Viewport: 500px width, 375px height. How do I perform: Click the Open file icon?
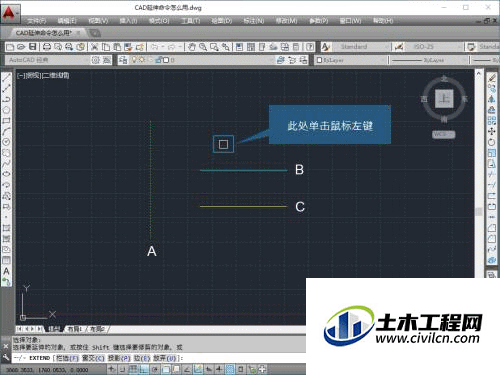click(21, 47)
